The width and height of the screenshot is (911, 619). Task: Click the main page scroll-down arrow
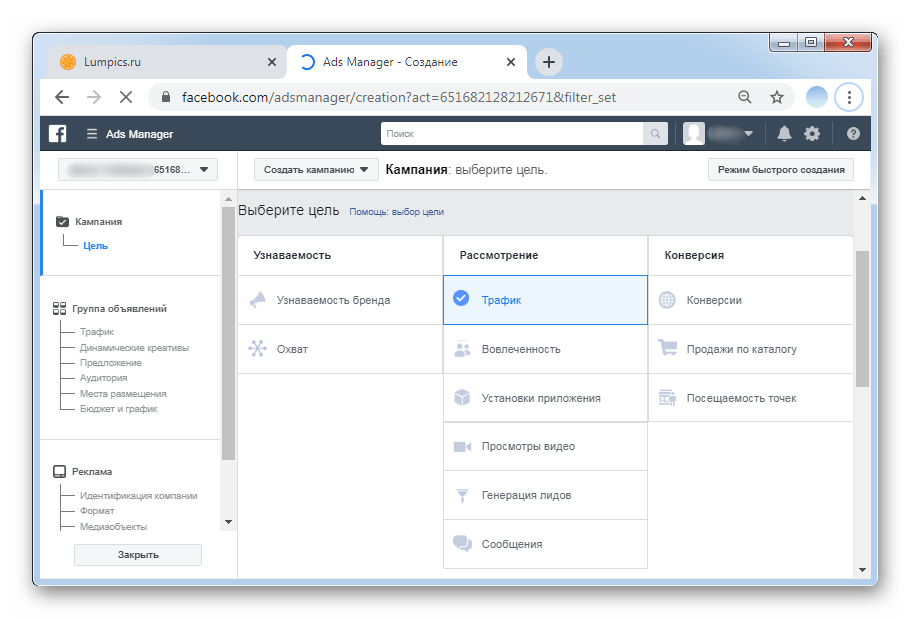862,570
